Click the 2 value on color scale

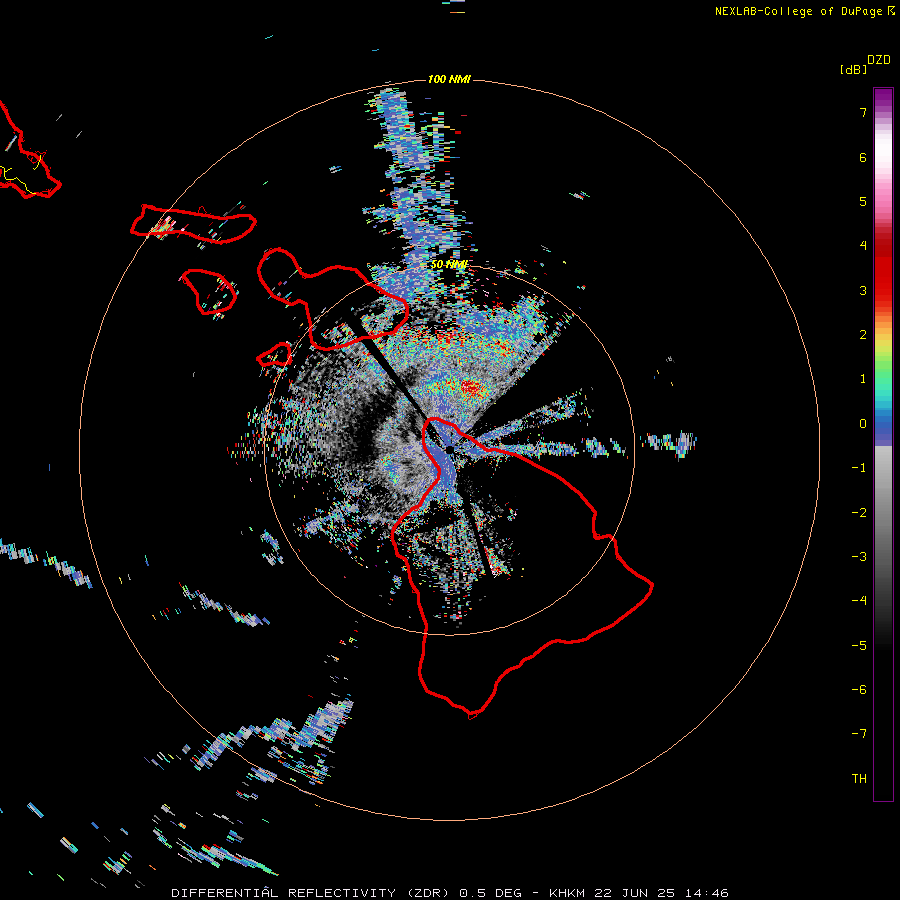pos(863,335)
